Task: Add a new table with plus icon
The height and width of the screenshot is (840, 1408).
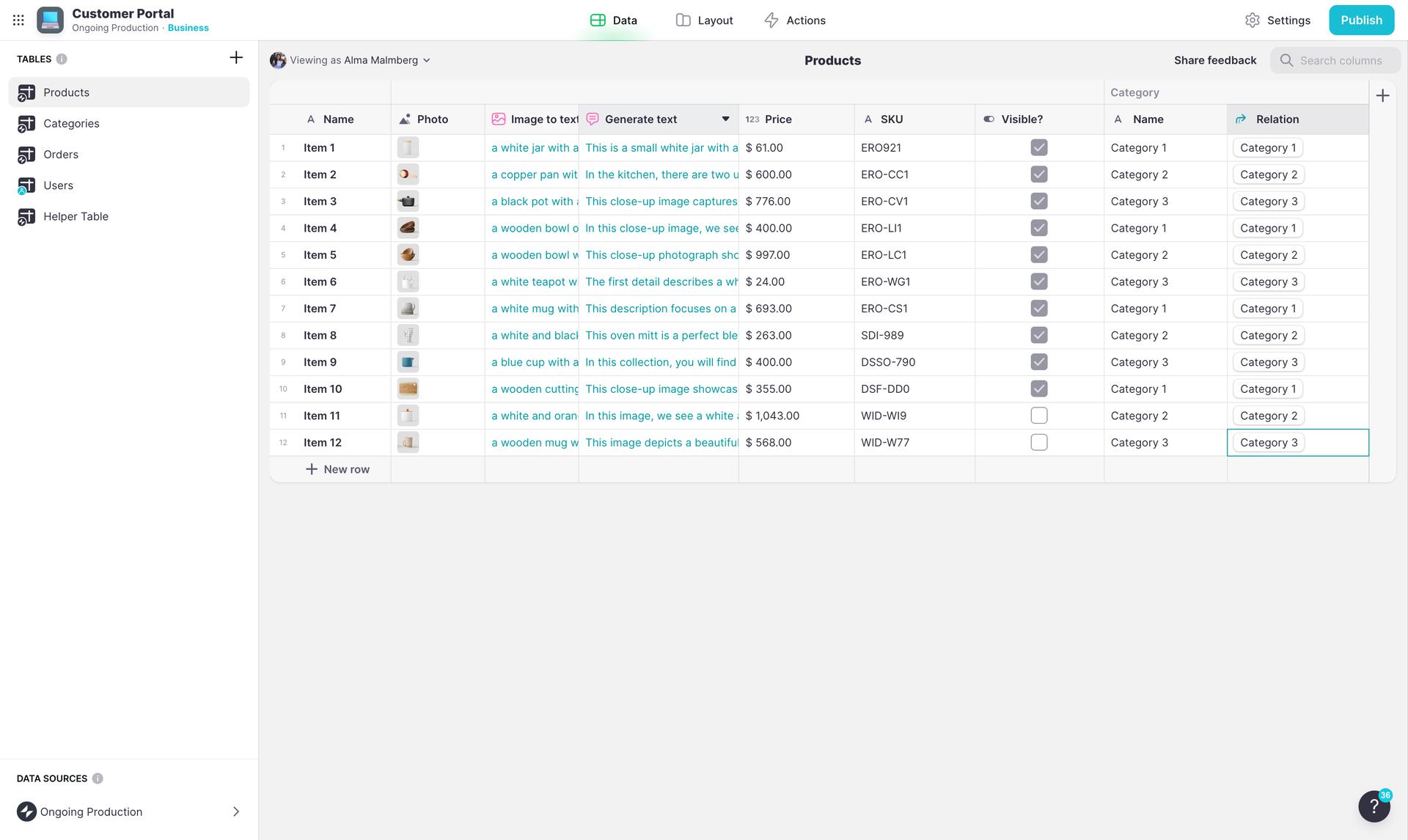Action: coord(236,58)
